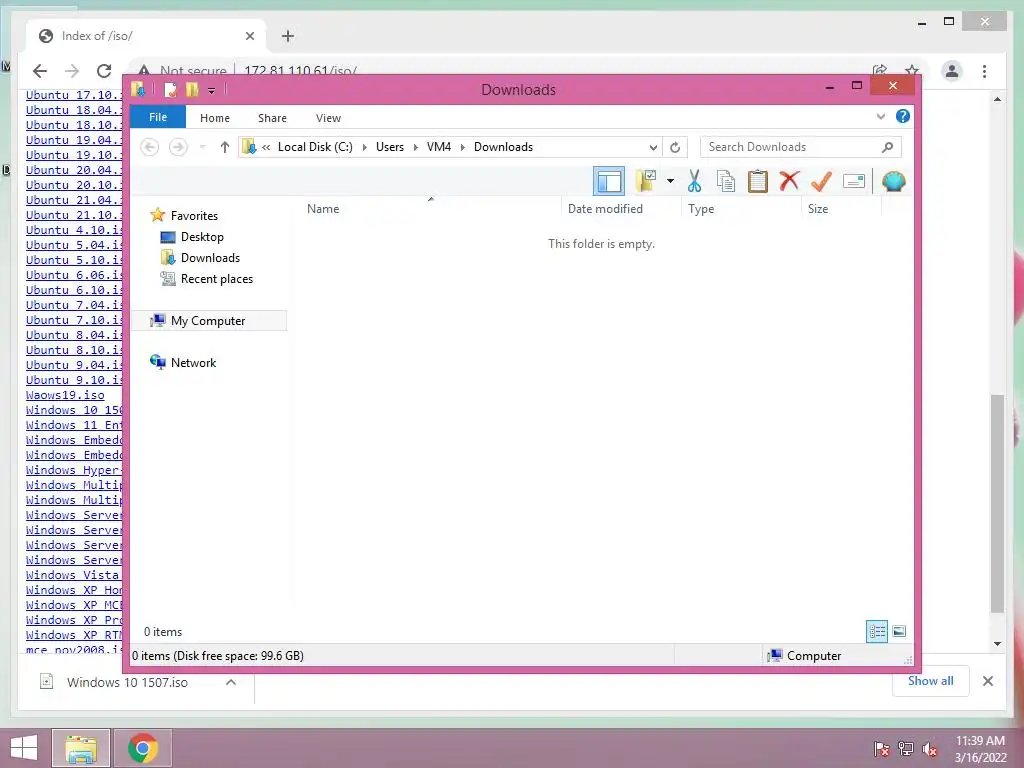Reload the Chrome page
The height and width of the screenshot is (768, 1024).
tap(104, 71)
